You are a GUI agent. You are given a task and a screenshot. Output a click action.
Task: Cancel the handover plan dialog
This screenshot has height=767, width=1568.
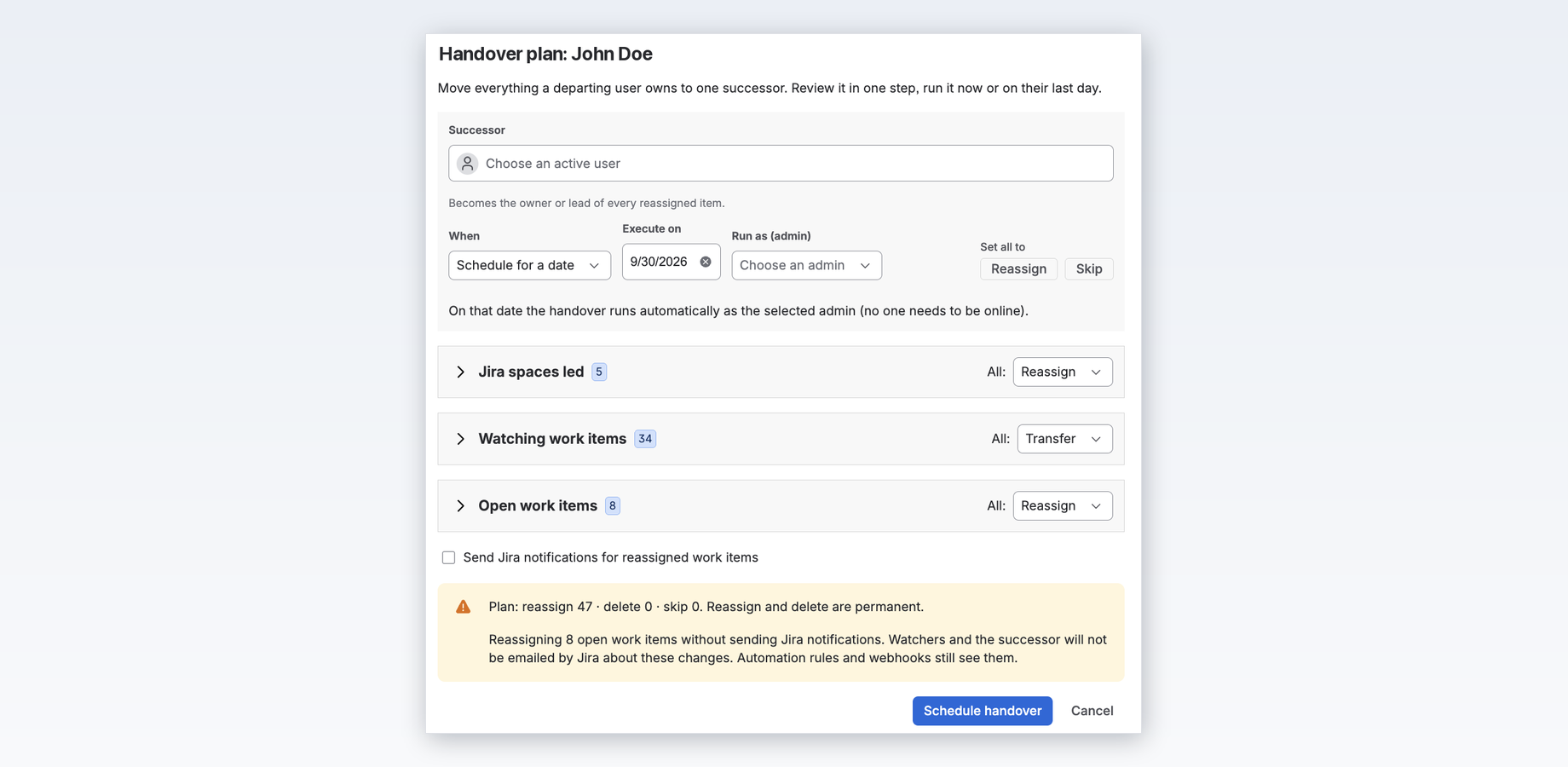point(1092,711)
